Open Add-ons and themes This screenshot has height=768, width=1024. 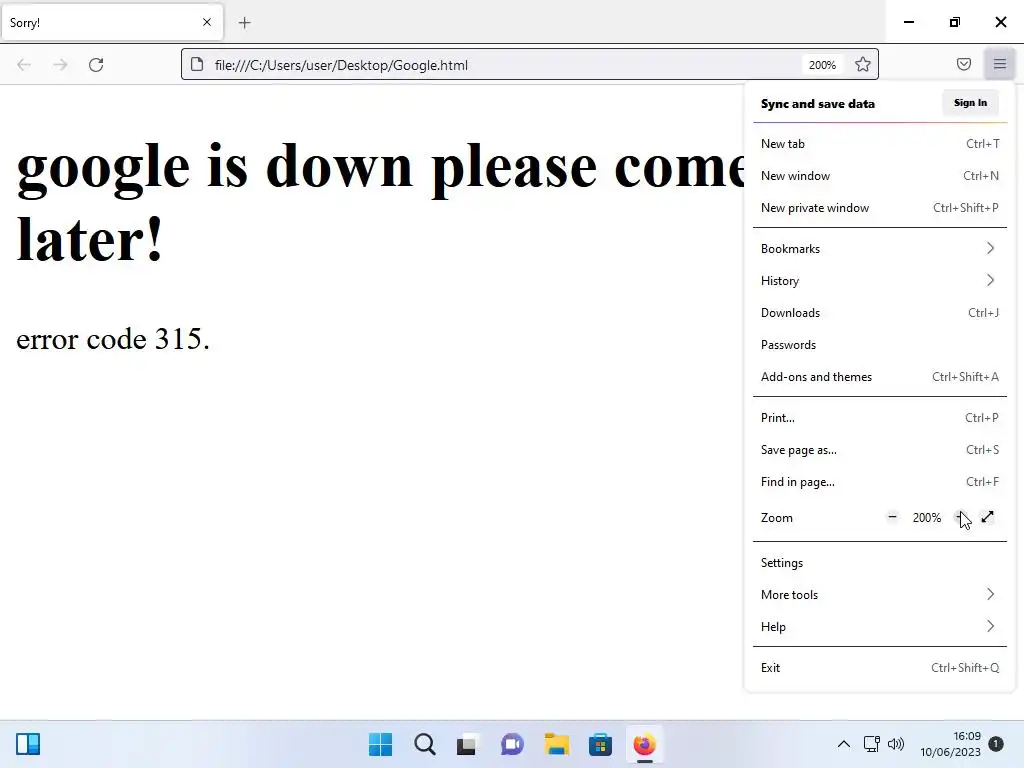click(x=880, y=377)
